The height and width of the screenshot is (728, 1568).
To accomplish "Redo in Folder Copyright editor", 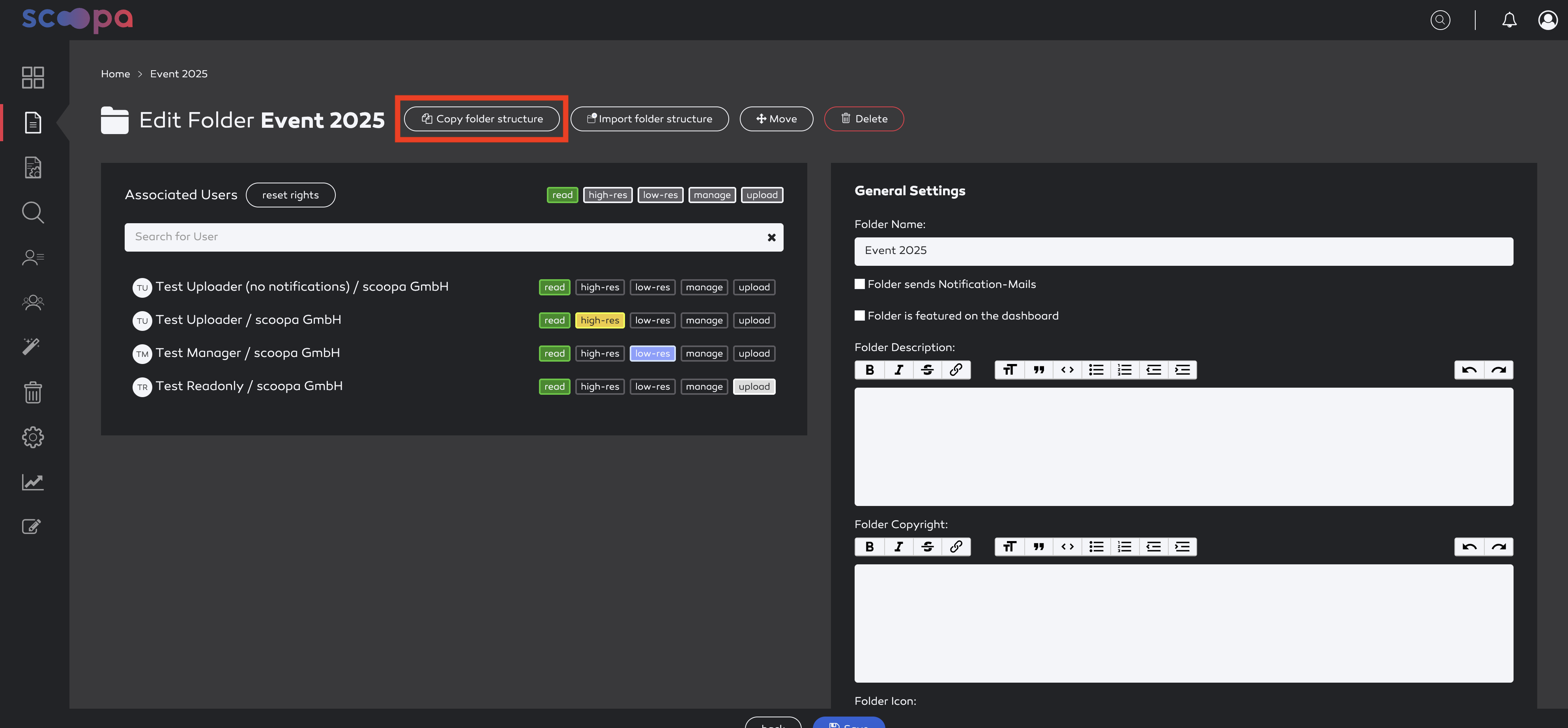I will (1499, 547).
